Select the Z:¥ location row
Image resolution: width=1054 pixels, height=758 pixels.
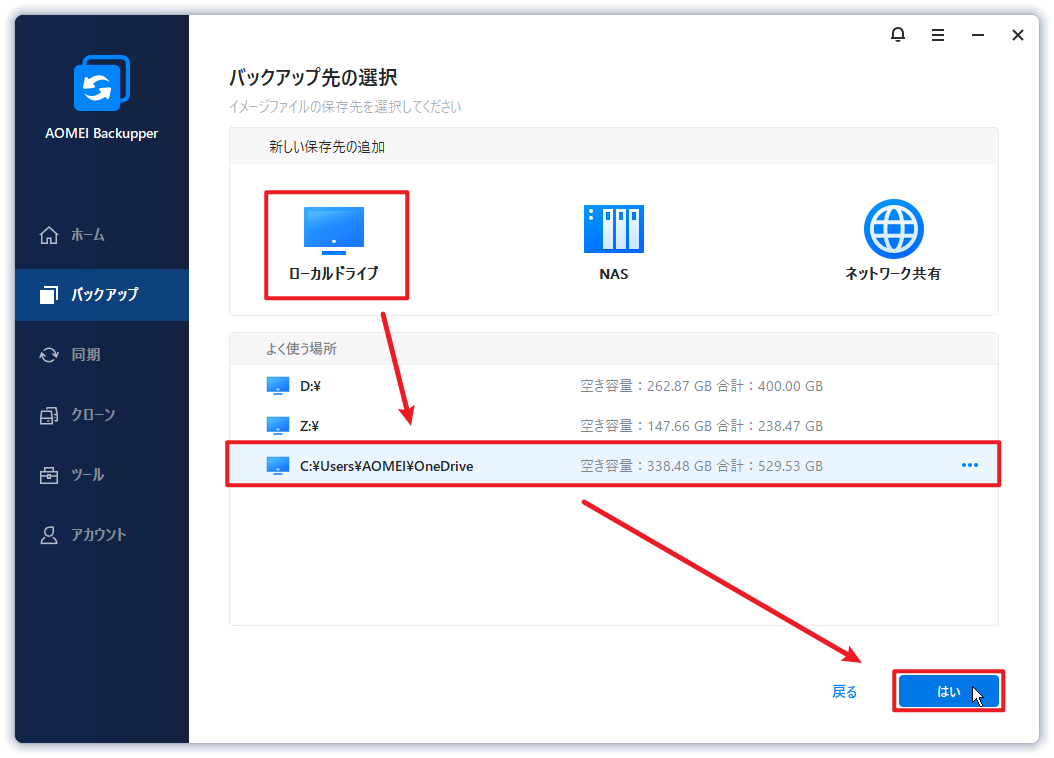(x=614, y=425)
